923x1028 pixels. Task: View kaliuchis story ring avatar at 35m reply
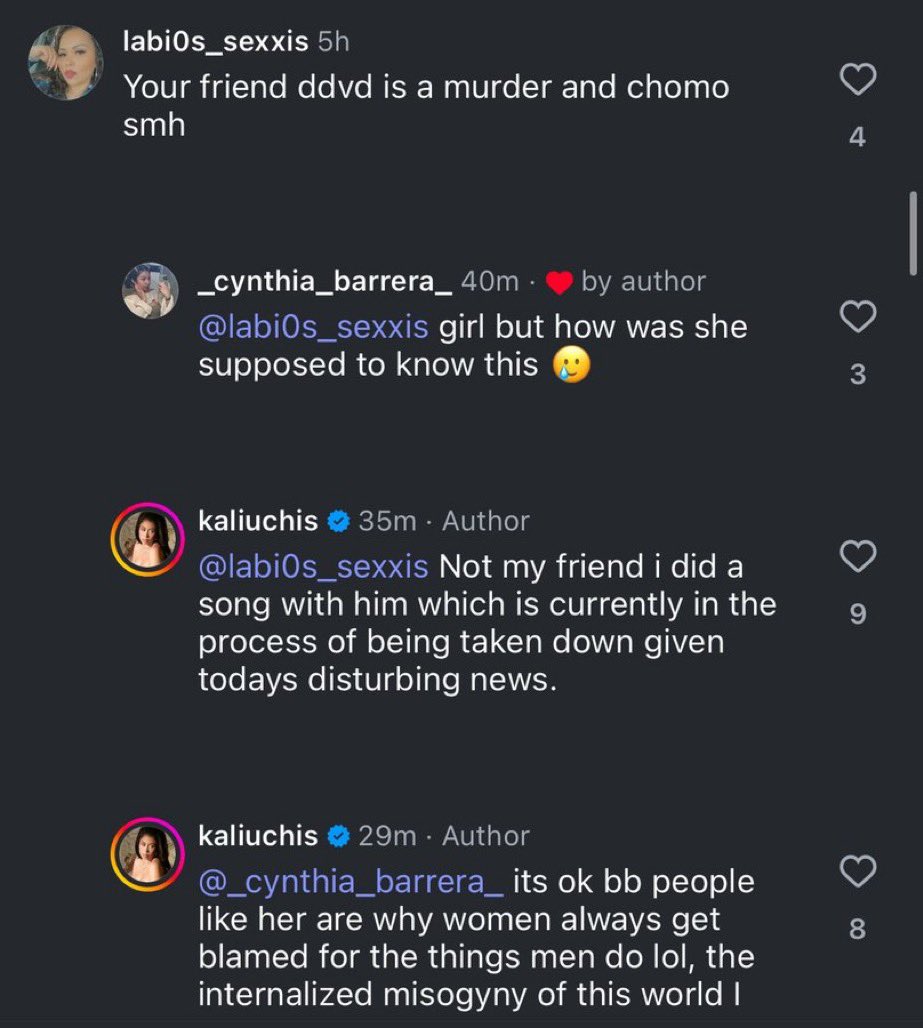[x=147, y=540]
